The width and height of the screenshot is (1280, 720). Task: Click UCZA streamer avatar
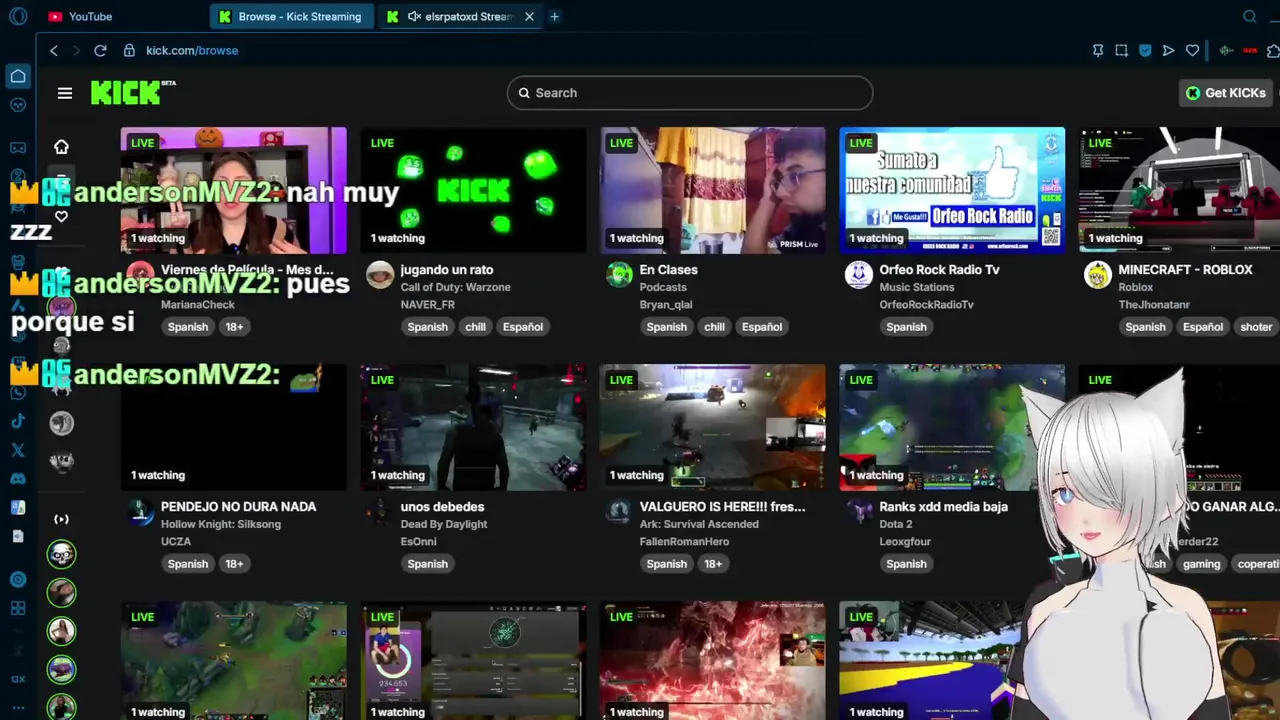coord(140,512)
